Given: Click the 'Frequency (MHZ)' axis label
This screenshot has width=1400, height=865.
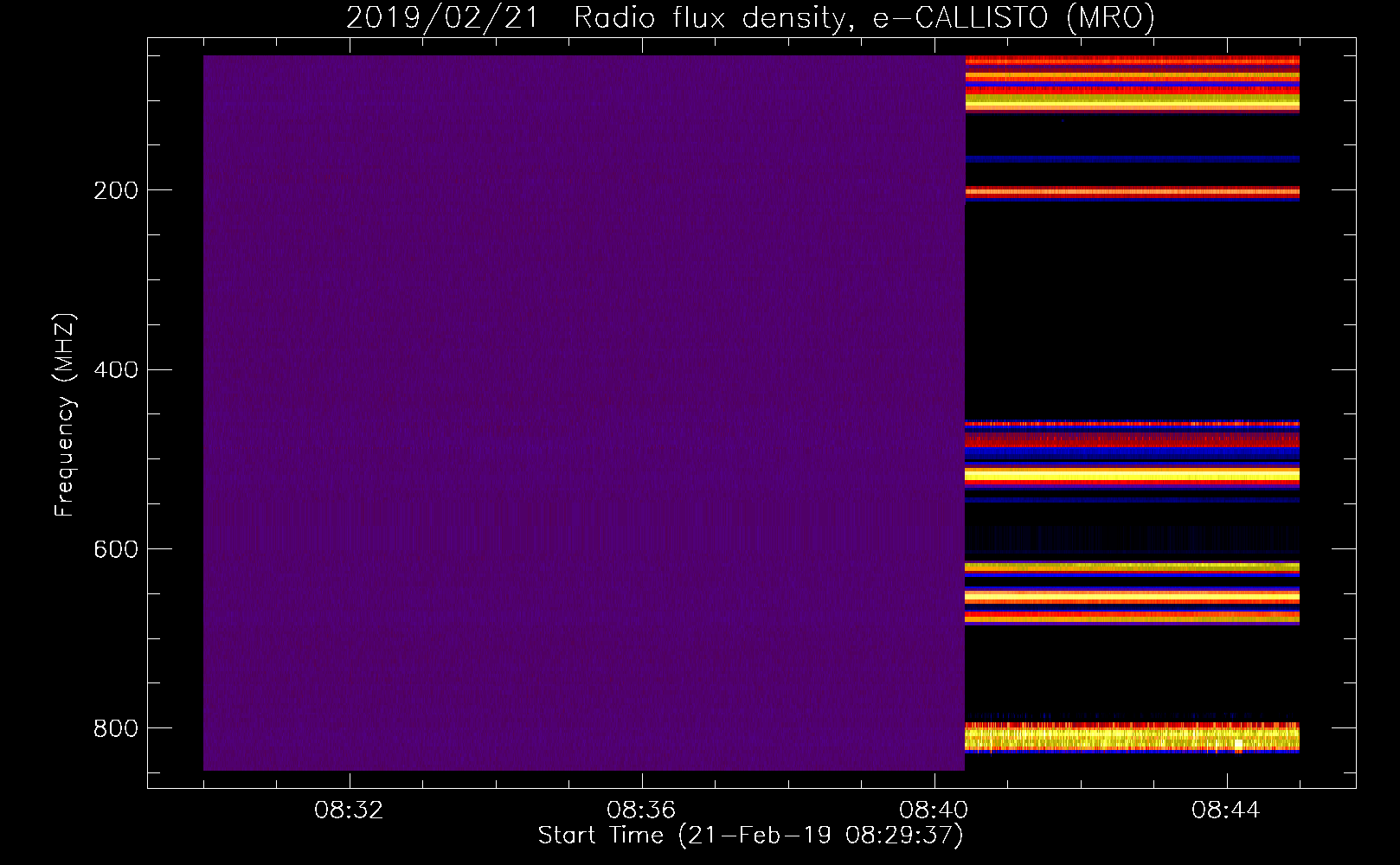Looking at the screenshot, I should click(x=65, y=415).
